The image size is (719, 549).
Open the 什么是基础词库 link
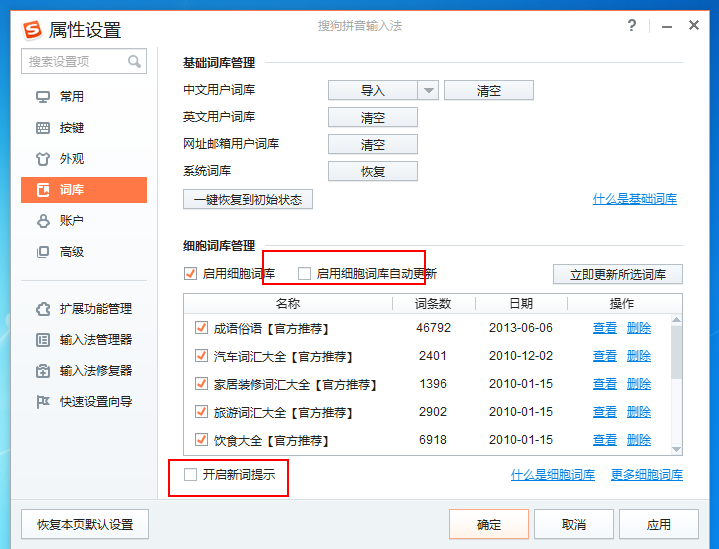click(634, 199)
